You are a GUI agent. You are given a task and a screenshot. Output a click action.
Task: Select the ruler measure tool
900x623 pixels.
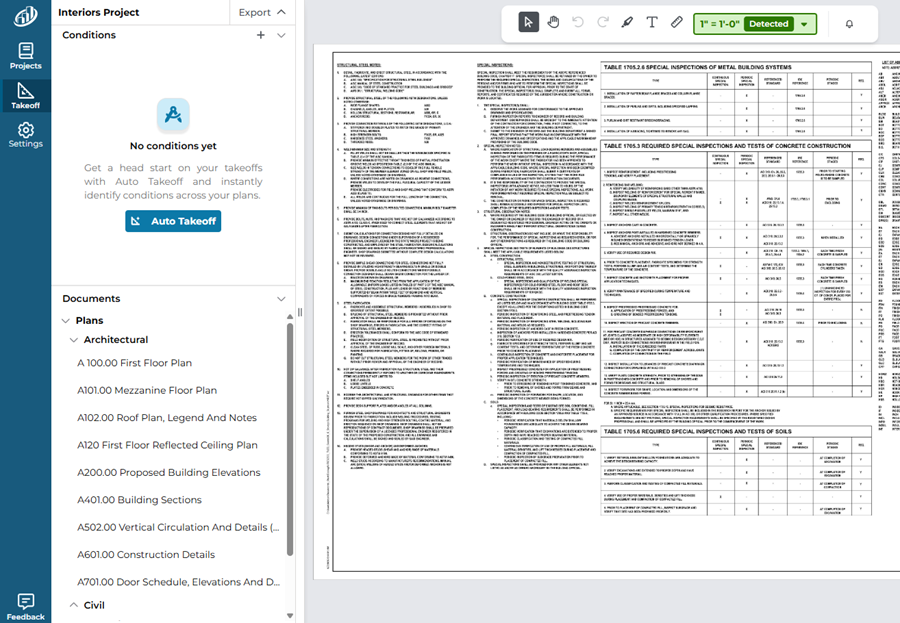coord(677,22)
